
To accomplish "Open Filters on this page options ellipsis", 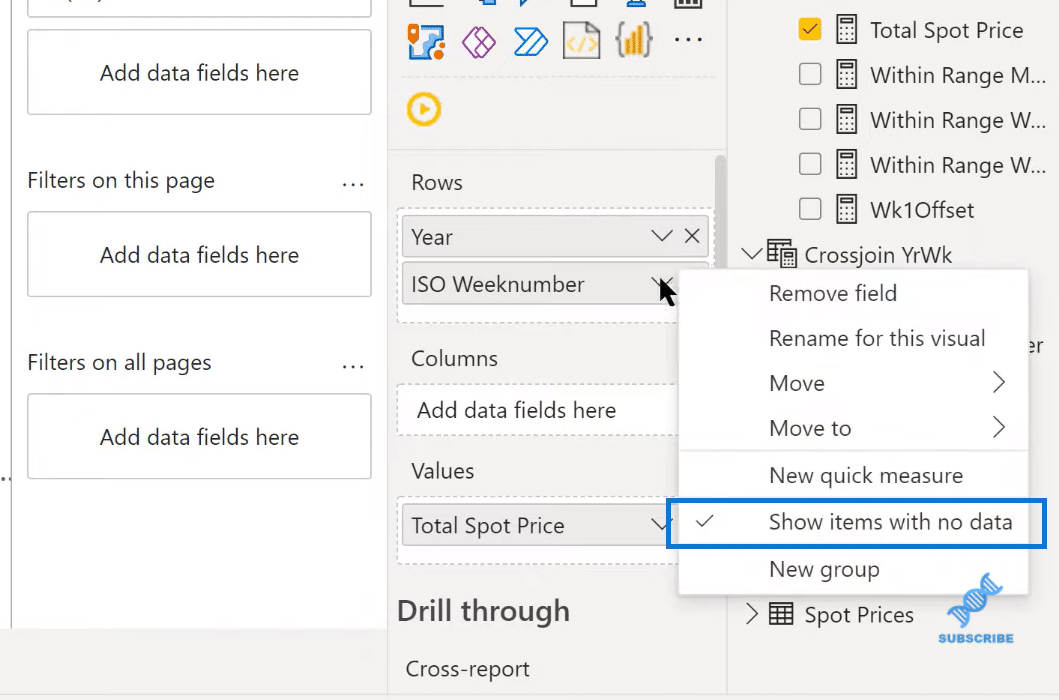I will point(353,184).
